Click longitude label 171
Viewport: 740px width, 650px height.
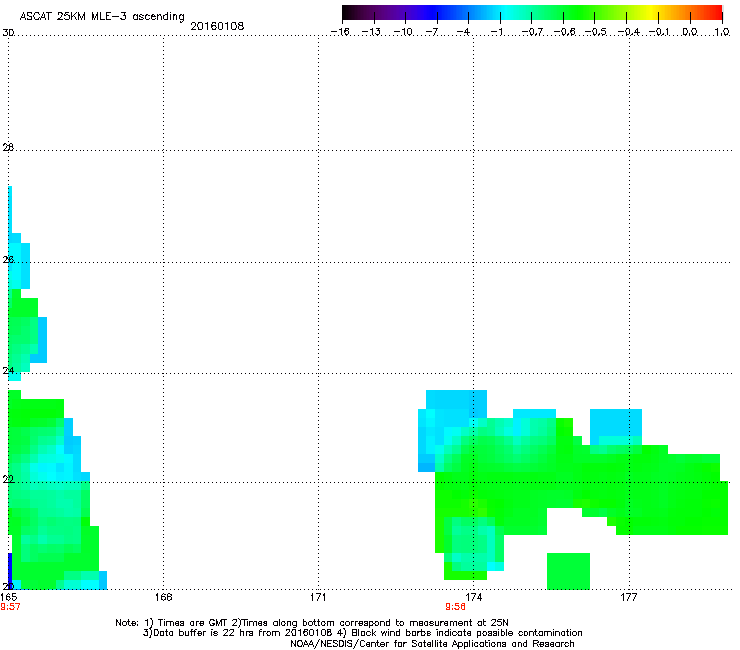point(318,597)
